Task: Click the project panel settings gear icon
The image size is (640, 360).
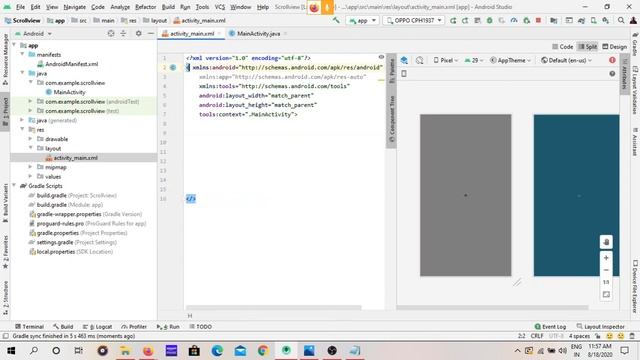Action: coord(139,33)
